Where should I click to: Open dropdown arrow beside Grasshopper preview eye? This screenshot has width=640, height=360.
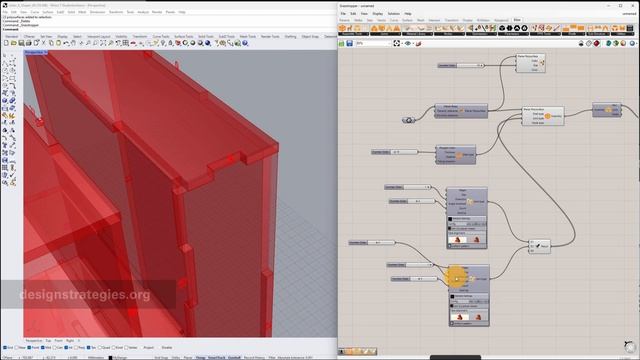(x=413, y=43)
